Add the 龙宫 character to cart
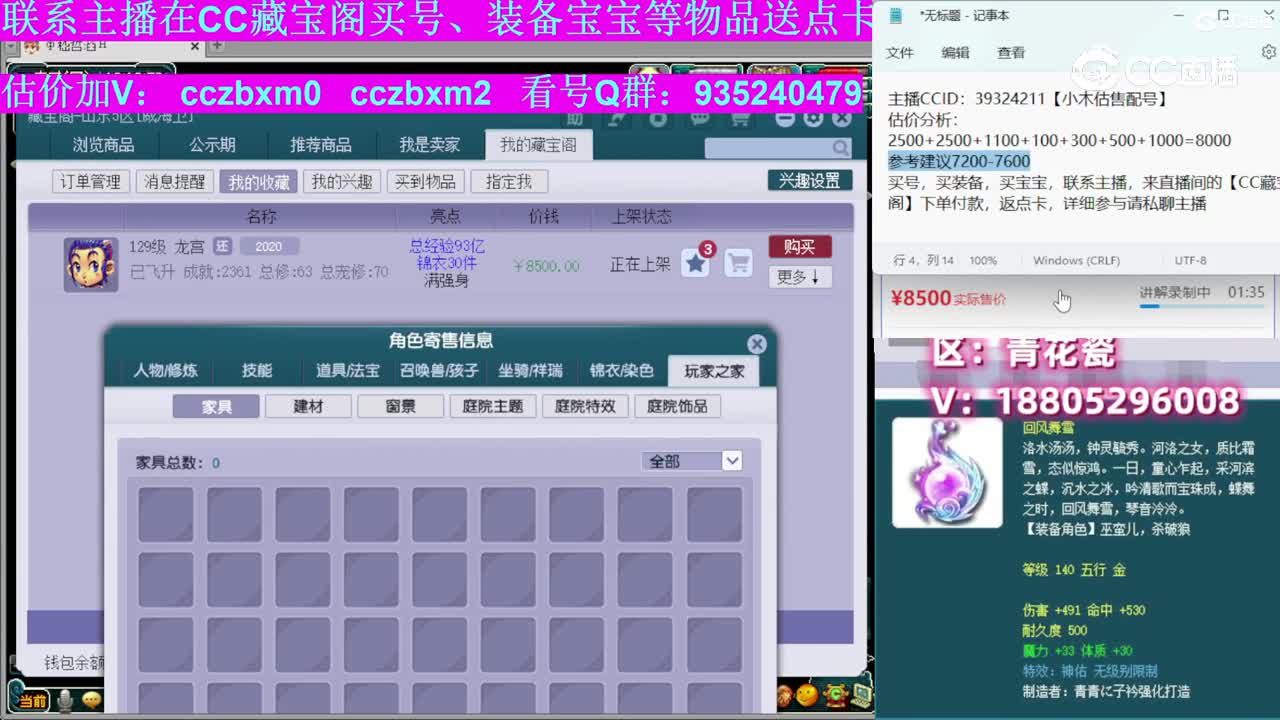The height and width of the screenshot is (720, 1280). pos(738,263)
